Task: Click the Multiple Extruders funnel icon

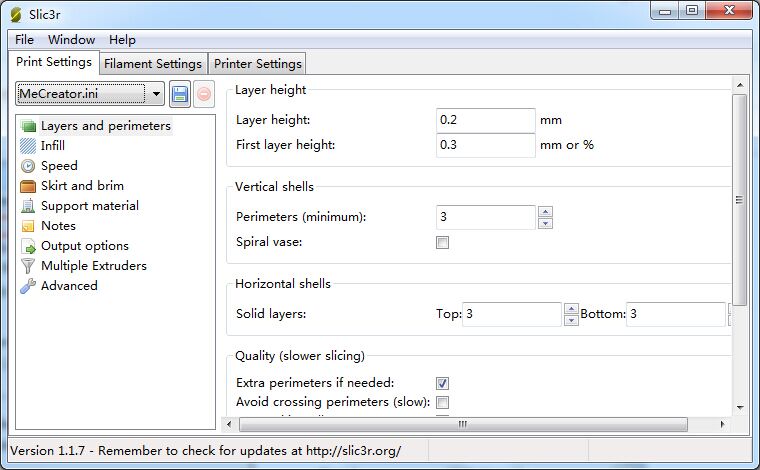Action: (x=28, y=266)
